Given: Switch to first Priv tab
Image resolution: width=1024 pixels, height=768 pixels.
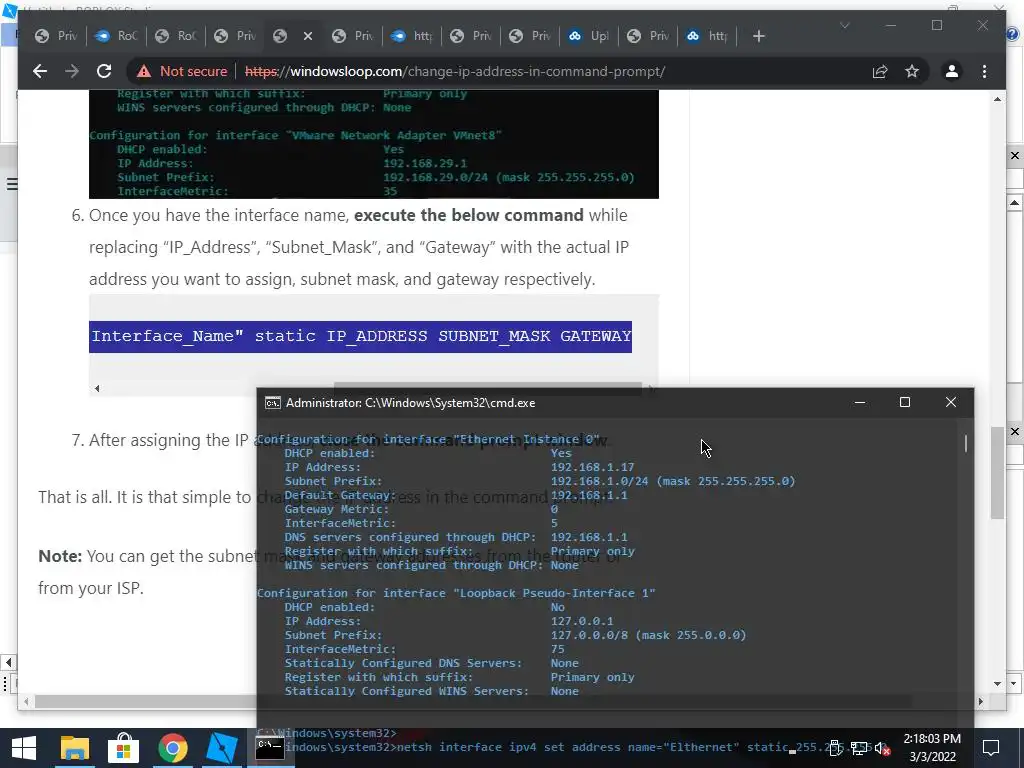Looking at the screenshot, I should pyautogui.click(x=56, y=37).
